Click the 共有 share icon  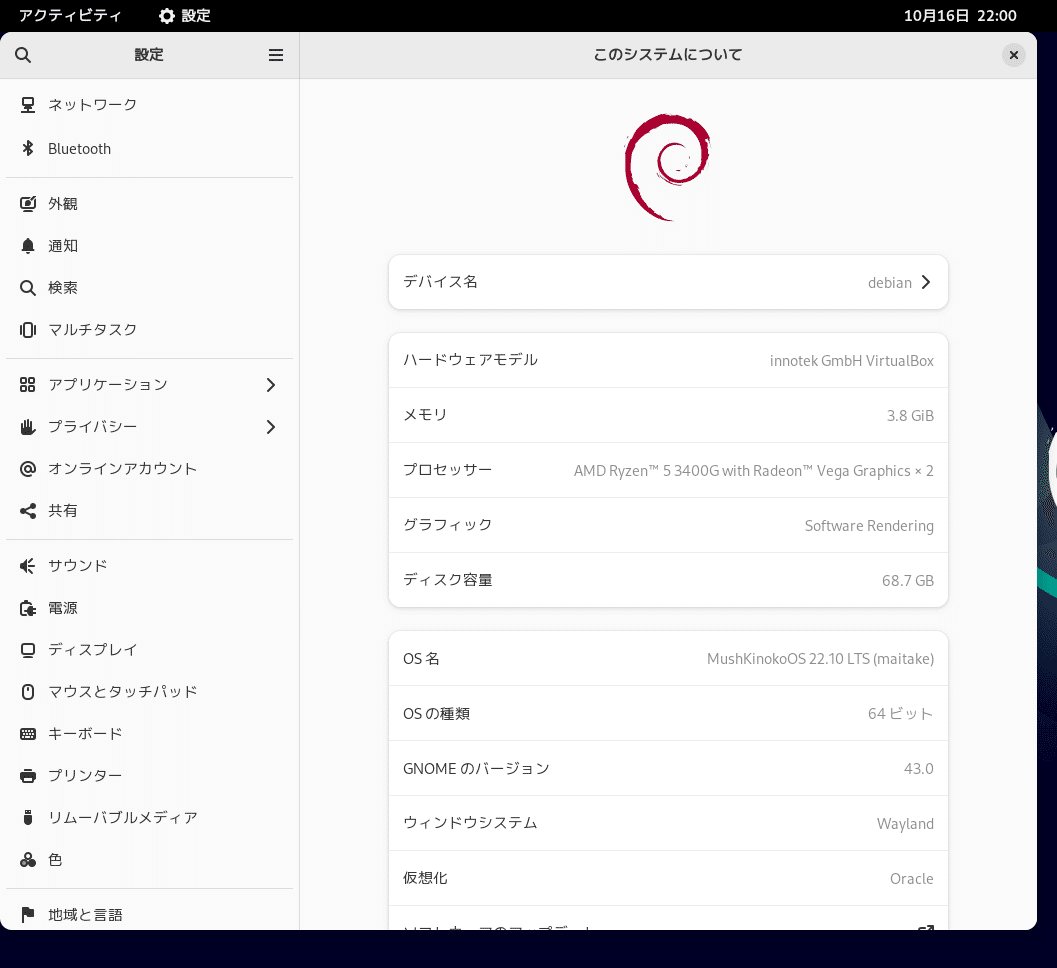click(28, 511)
